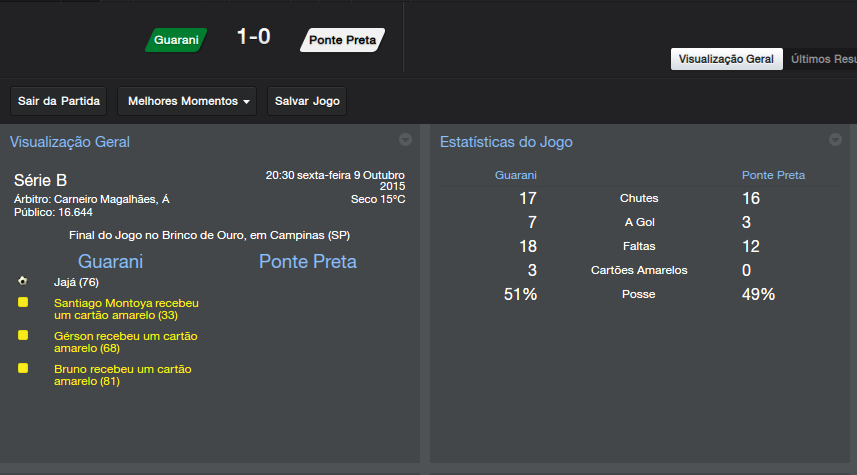The width and height of the screenshot is (857, 475).
Task: Switch to the Últimos Resultados tab
Action: pyautogui.click(x=823, y=59)
